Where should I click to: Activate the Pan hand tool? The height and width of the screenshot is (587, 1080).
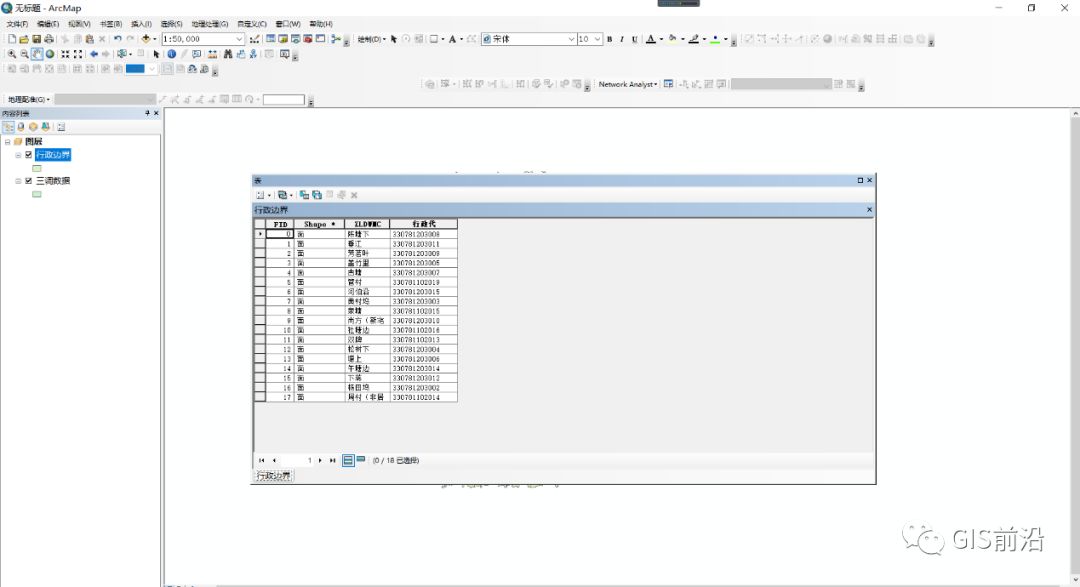click(x=37, y=54)
